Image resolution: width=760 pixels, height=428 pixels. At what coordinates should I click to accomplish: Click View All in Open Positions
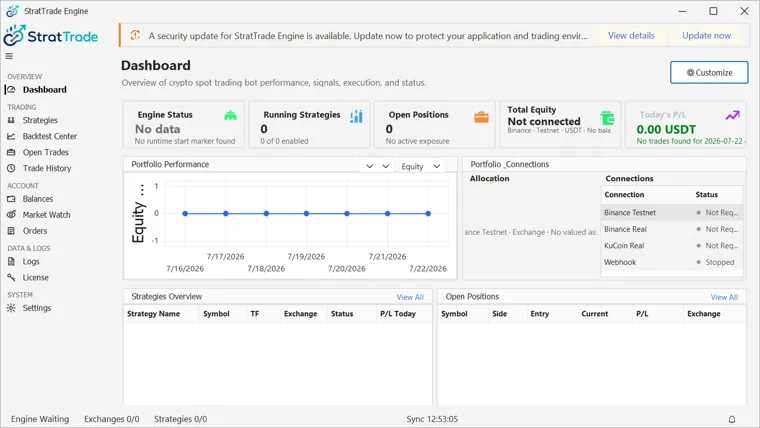(724, 297)
